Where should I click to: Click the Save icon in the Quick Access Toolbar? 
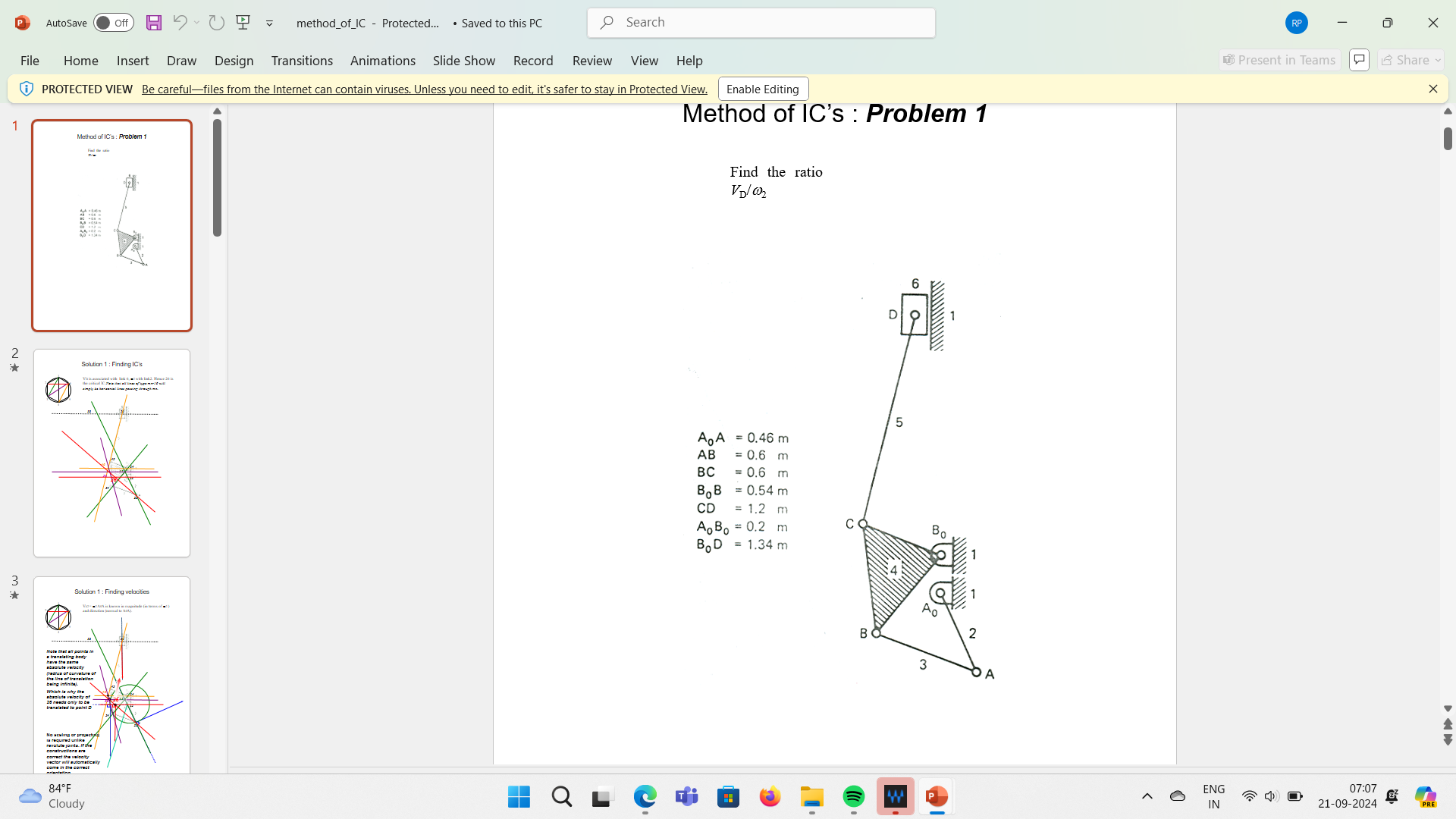(154, 23)
